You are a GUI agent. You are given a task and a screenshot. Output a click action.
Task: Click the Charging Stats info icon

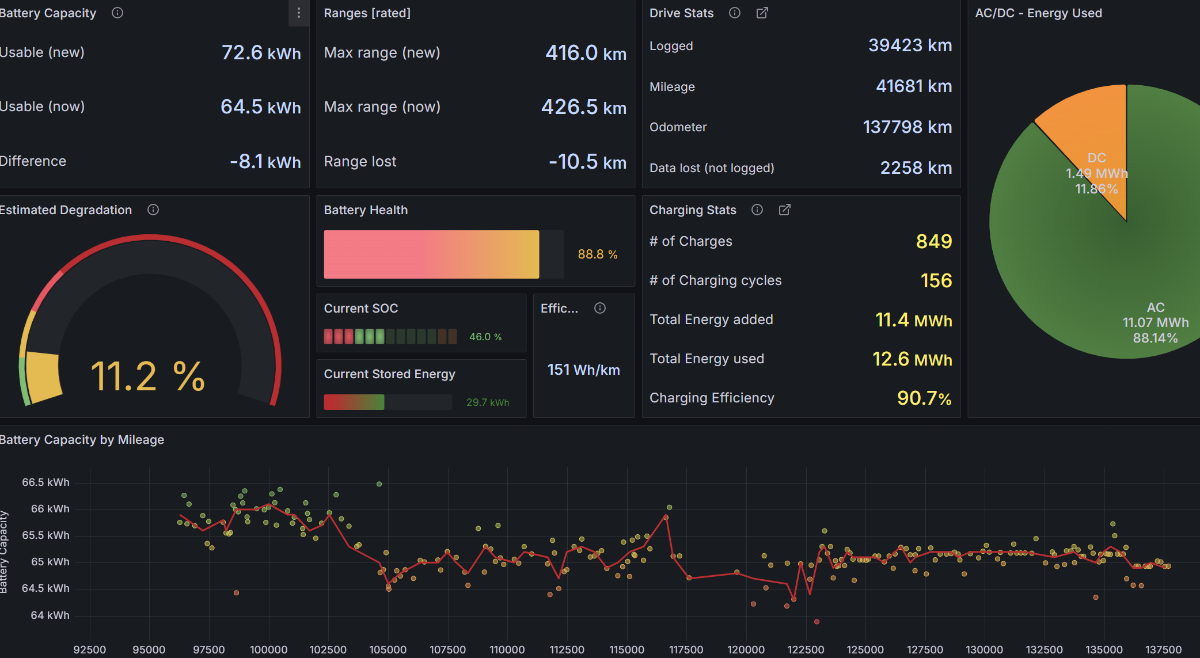coord(757,210)
